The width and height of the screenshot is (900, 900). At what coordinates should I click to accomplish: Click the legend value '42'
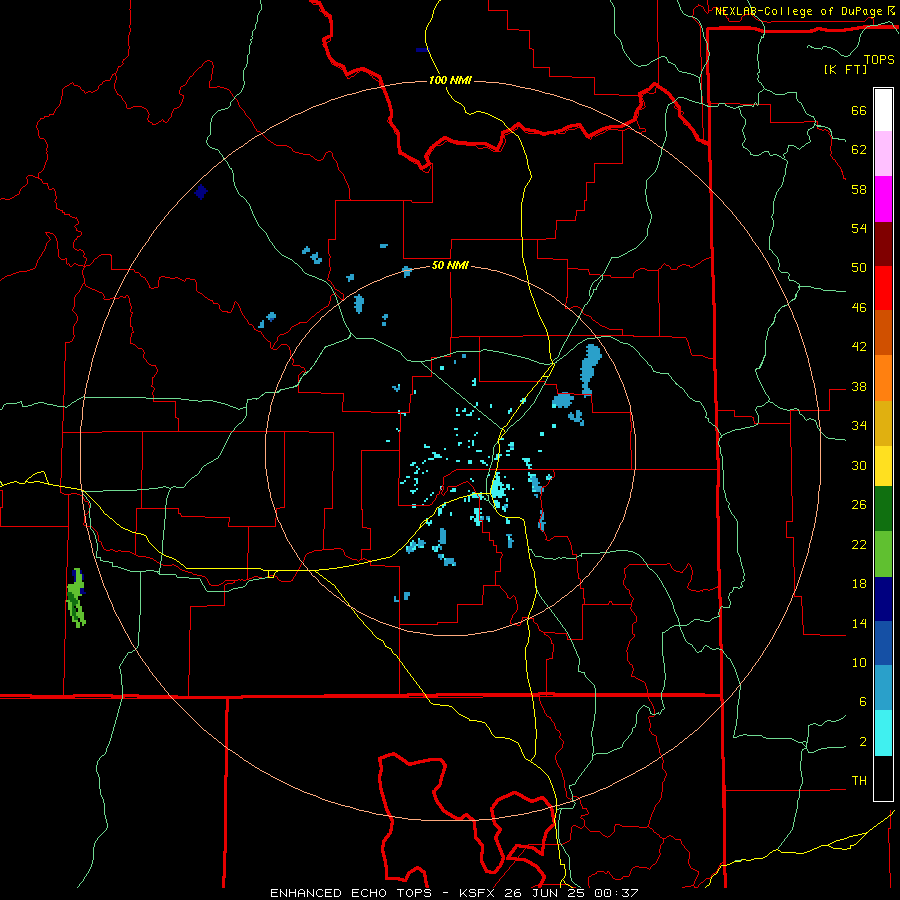[859, 347]
